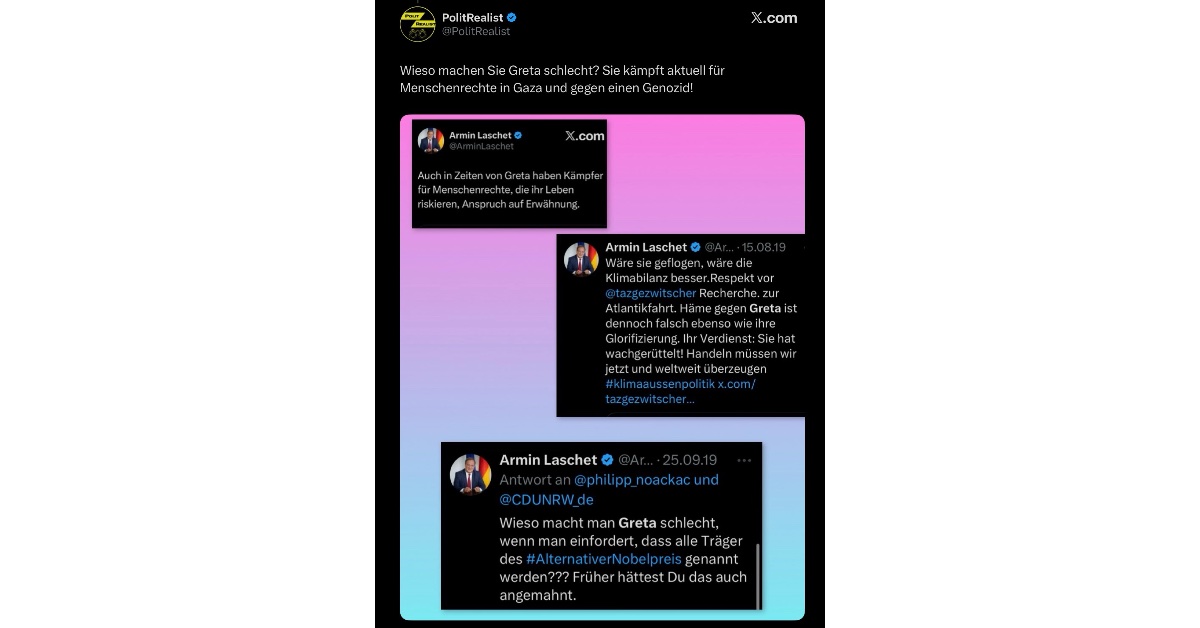This screenshot has height=628, width=1200.
Task: Click the X.com logo at top right
Action: click(x=774, y=18)
